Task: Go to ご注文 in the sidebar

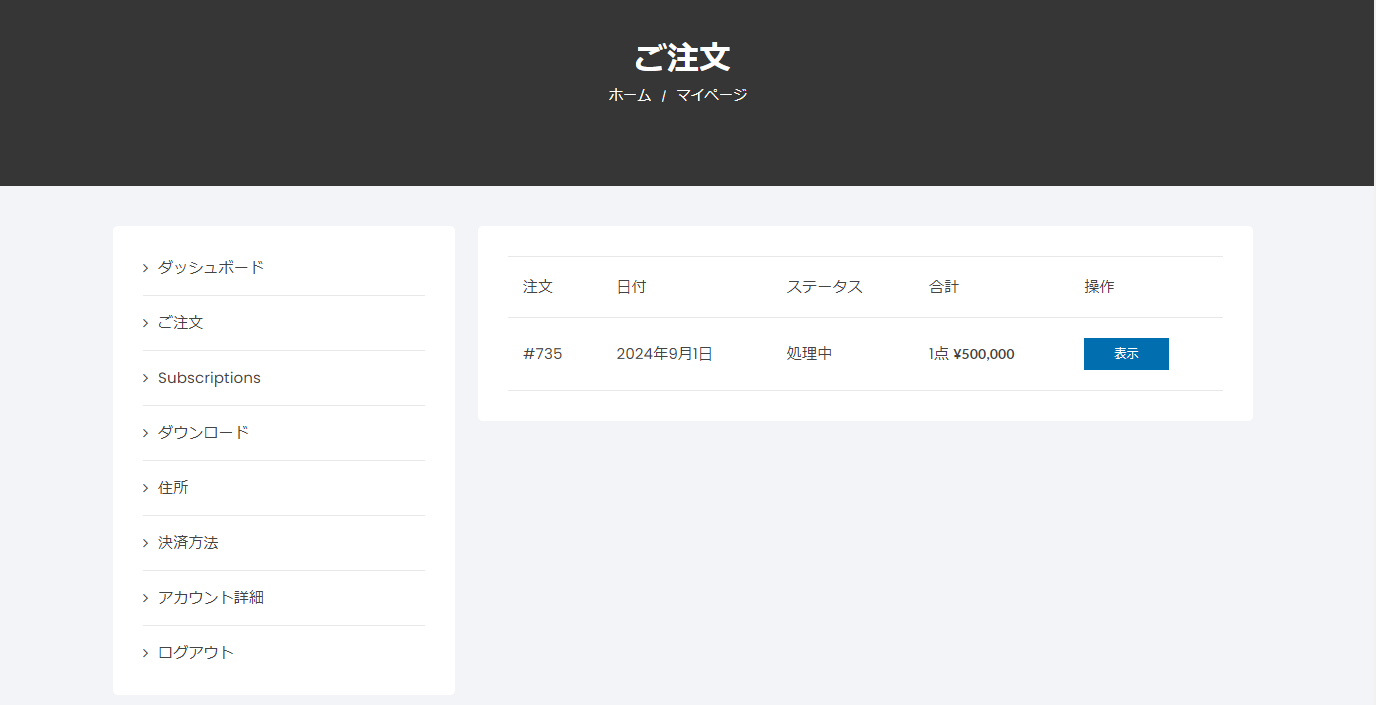Action: 181,323
